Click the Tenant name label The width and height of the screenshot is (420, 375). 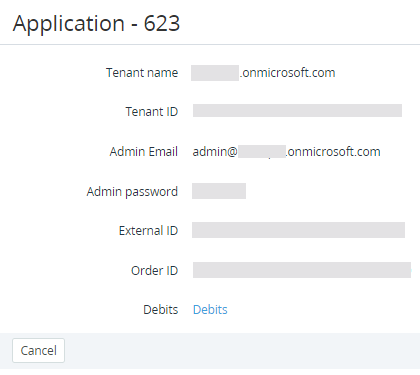tap(142, 73)
